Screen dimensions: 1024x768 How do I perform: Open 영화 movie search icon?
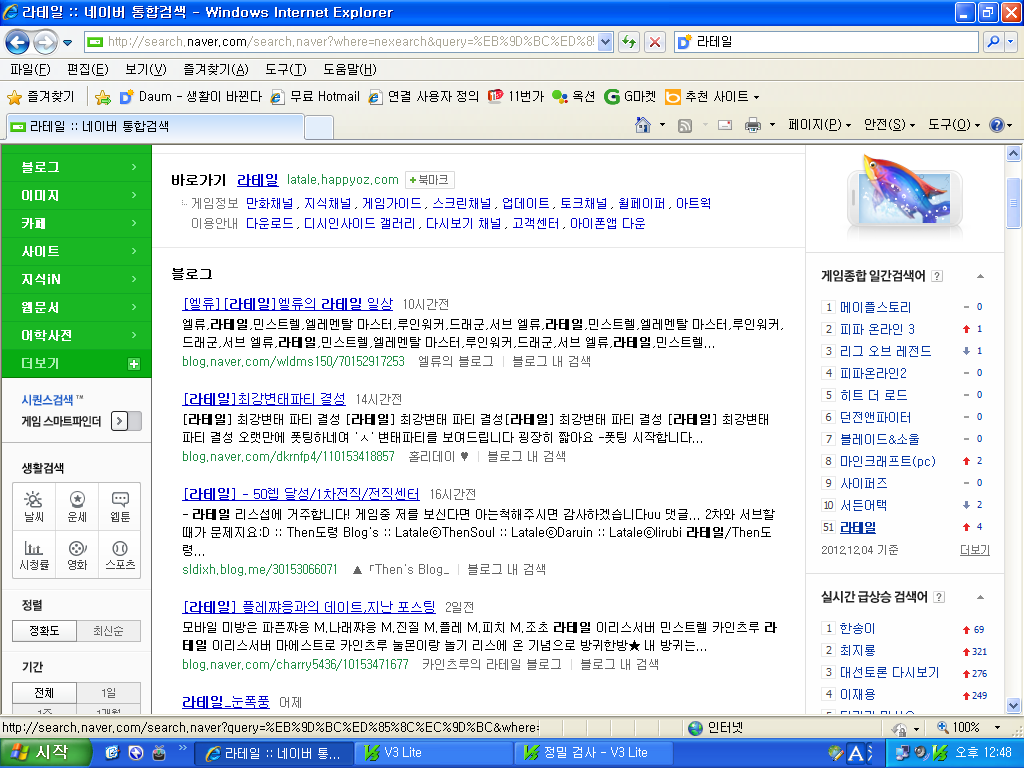click(77, 554)
